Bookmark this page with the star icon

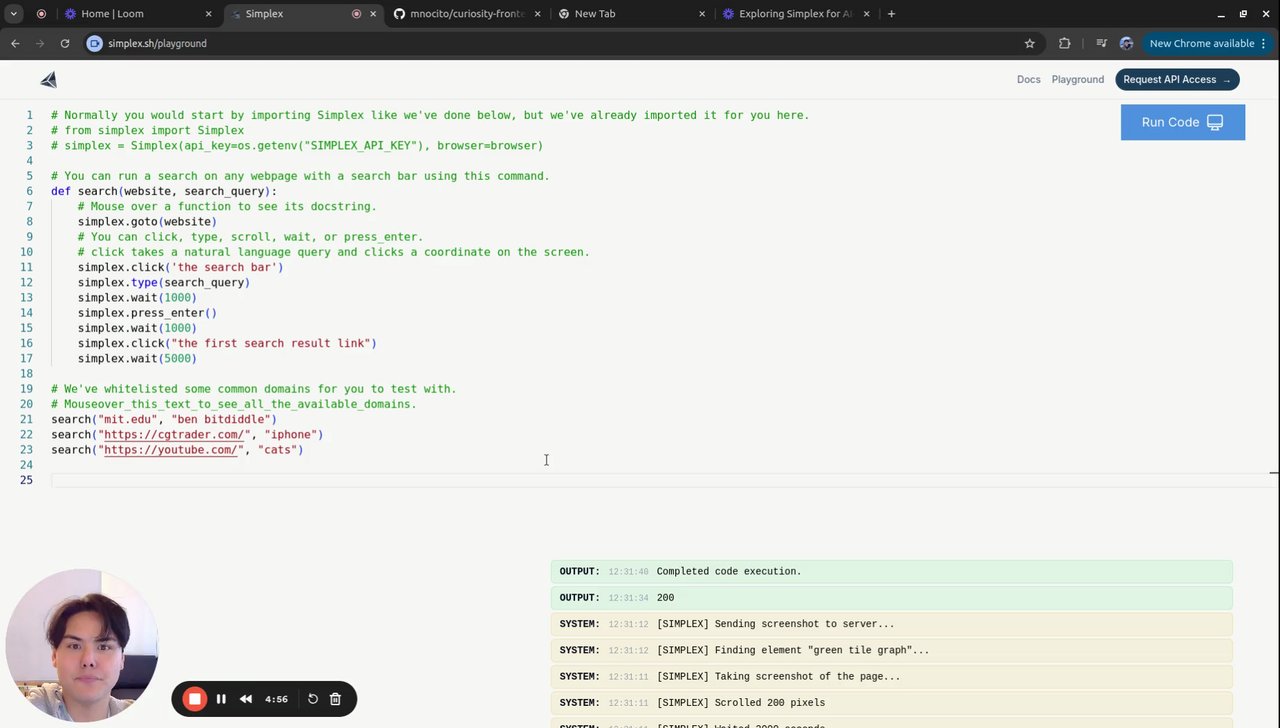click(1030, 43)
